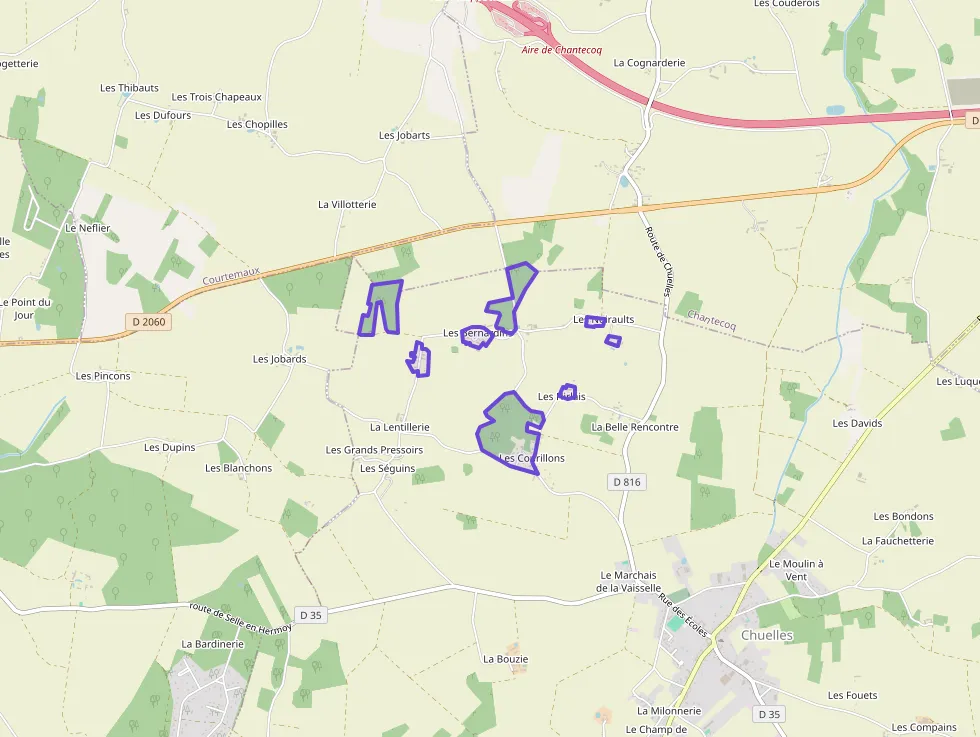Select the small purple polygon above La Lentillerie
This screenshot has width=980, height=737.
(419, 359)
